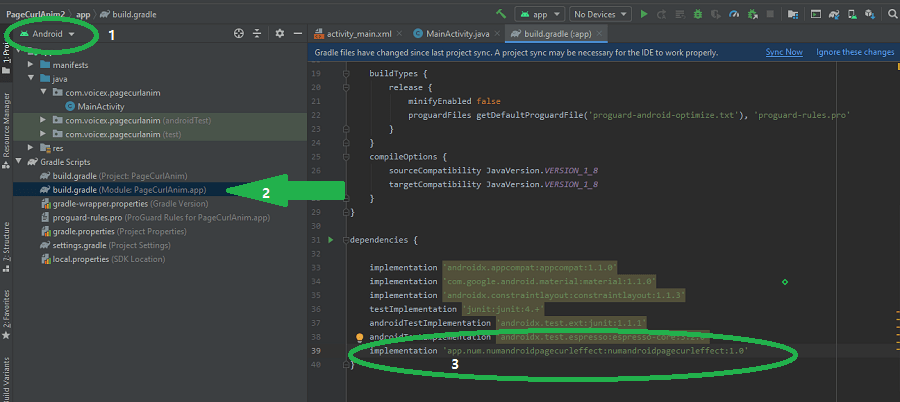Click the Stop square icon
The height and width of the screenshot is (402, 900).
(770, 14)
